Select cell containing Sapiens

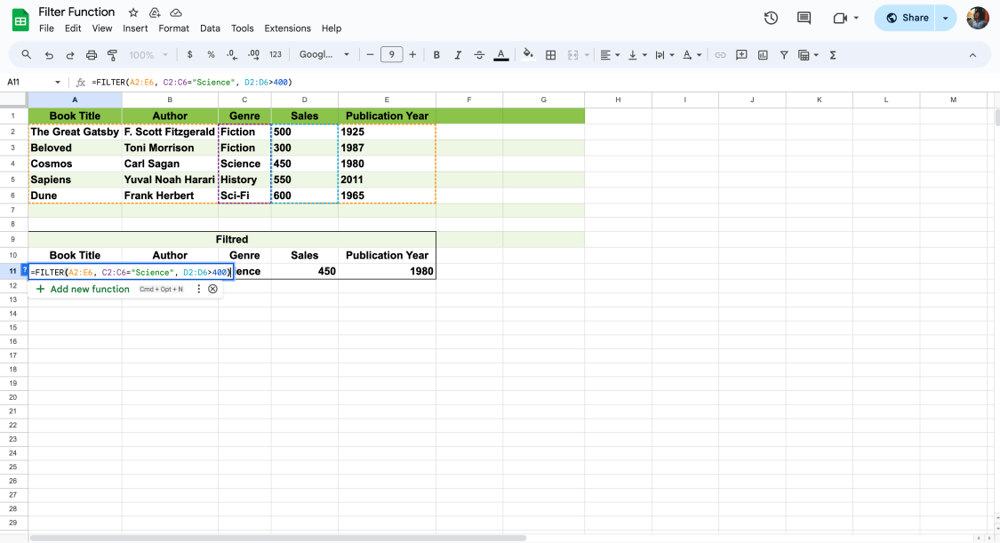point(51,180)
